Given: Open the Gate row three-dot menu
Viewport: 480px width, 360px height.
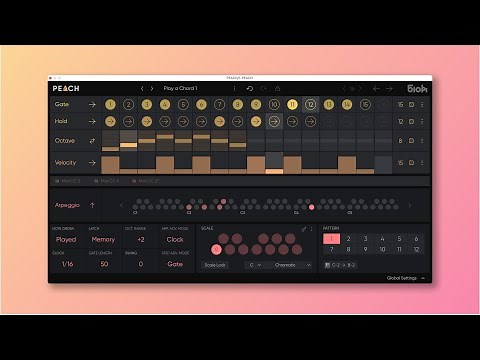Looking at the screenshot, I should click(422, 105).
